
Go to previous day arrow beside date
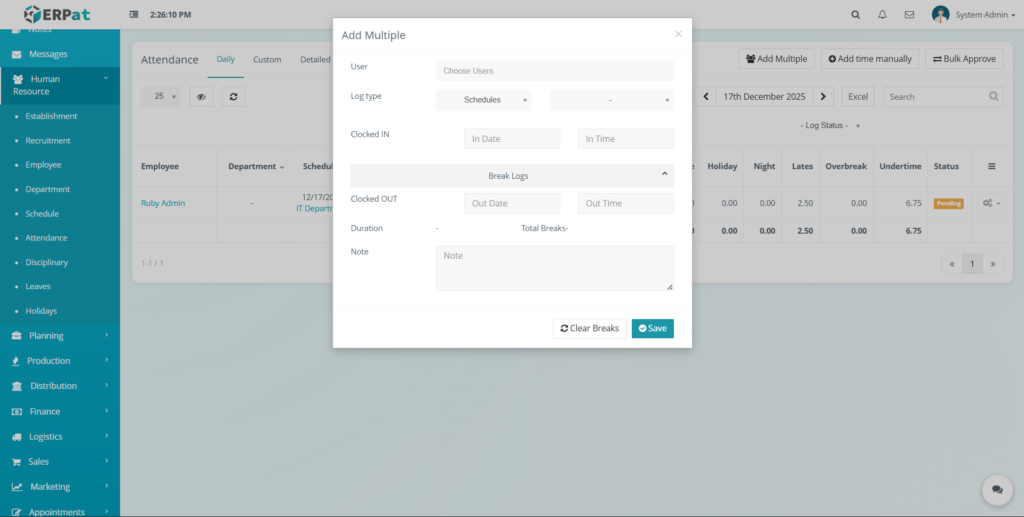pyautogui.click(x=706, y=97)
